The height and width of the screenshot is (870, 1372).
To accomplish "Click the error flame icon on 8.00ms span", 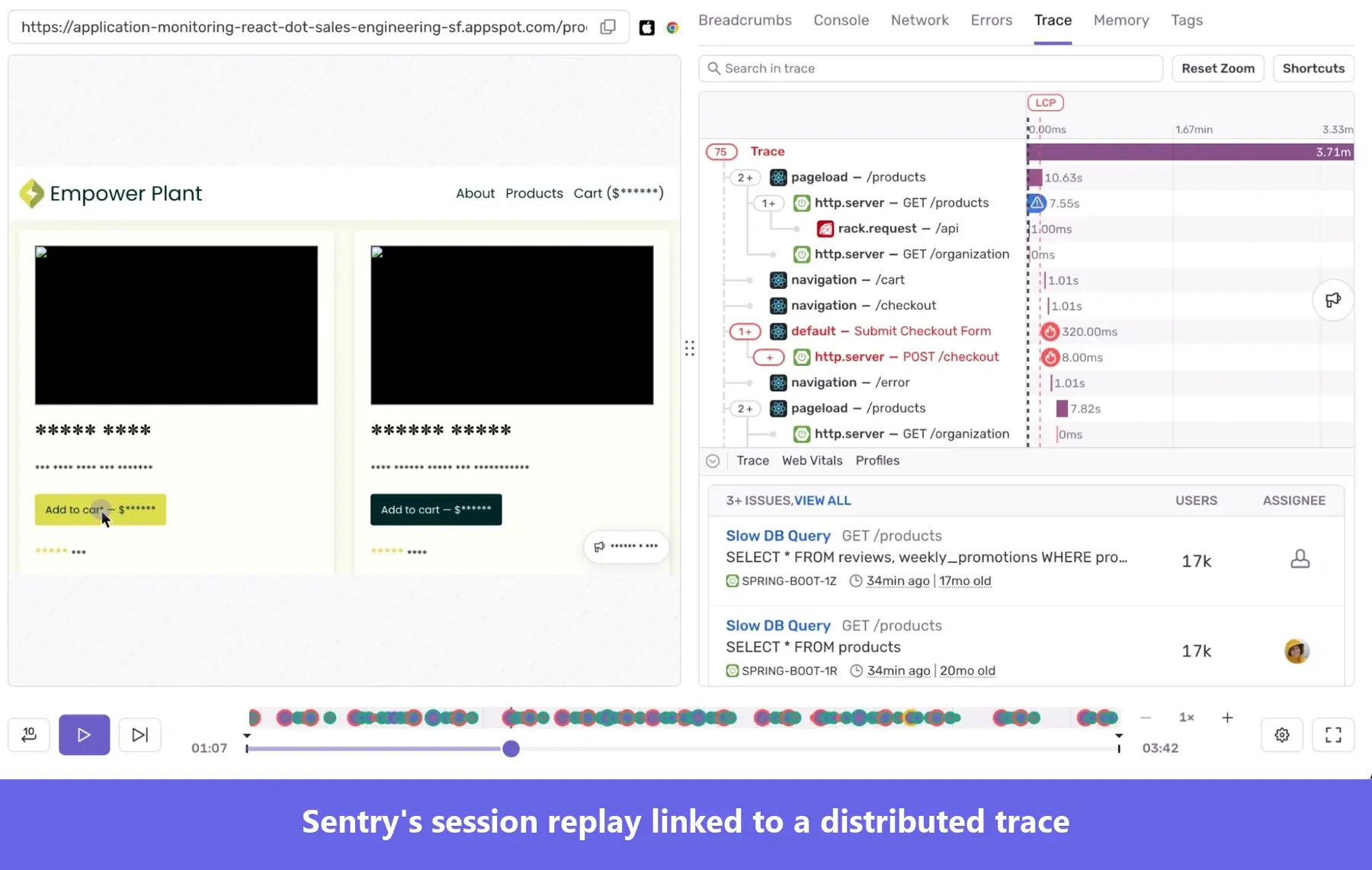I will pyautogui.click(x=1050, y=358).
